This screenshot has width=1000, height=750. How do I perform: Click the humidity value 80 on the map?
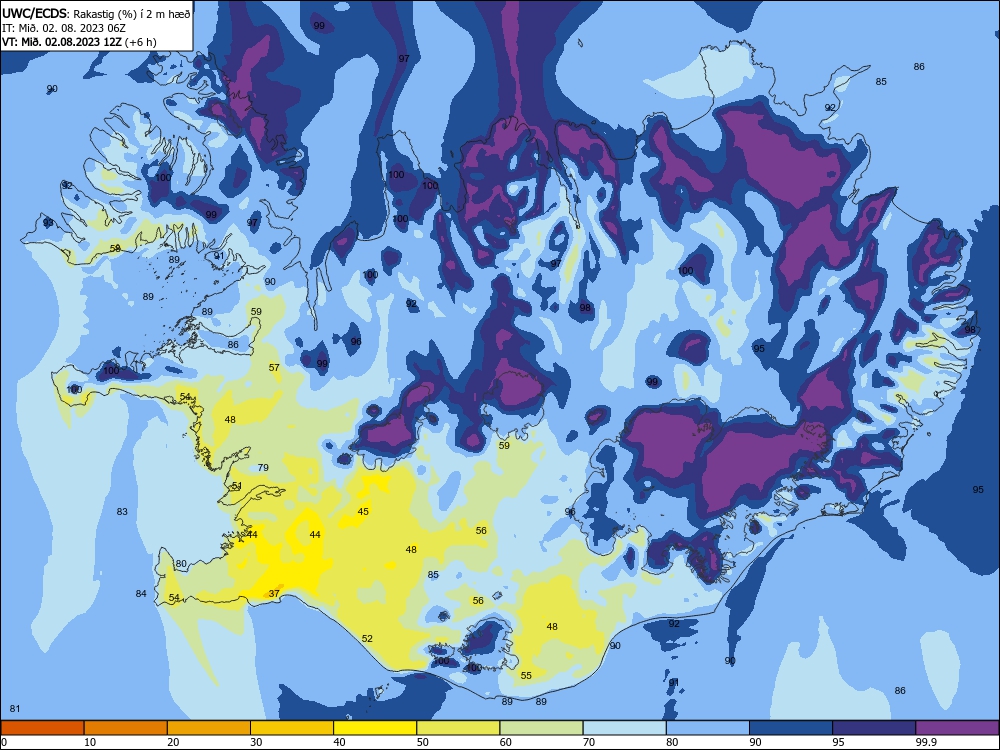[x=181, y=564]
